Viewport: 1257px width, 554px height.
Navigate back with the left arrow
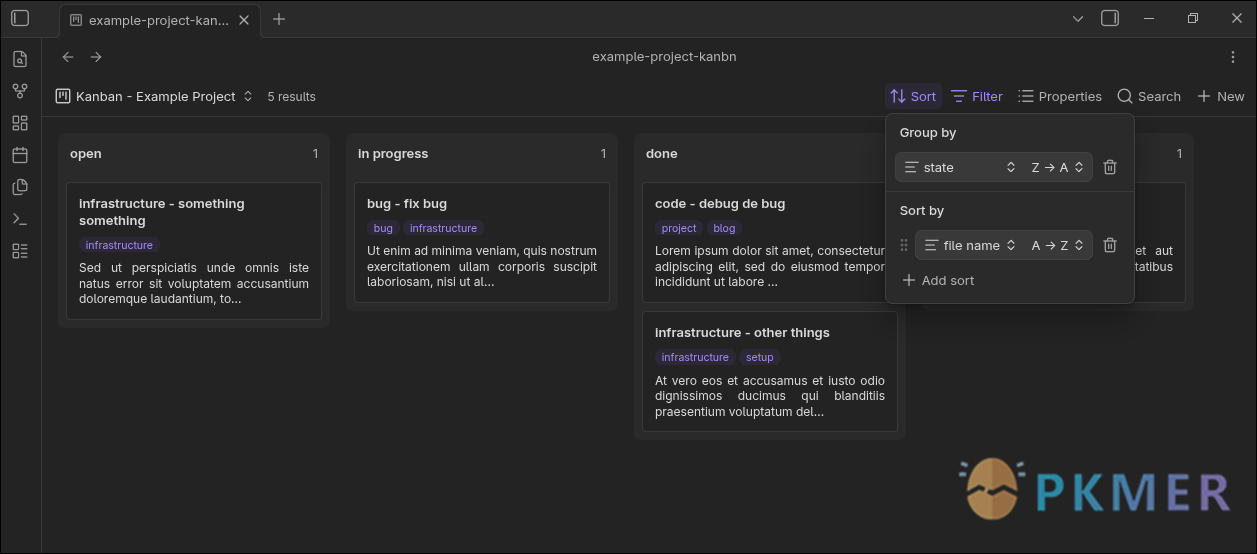click(68, 57)
